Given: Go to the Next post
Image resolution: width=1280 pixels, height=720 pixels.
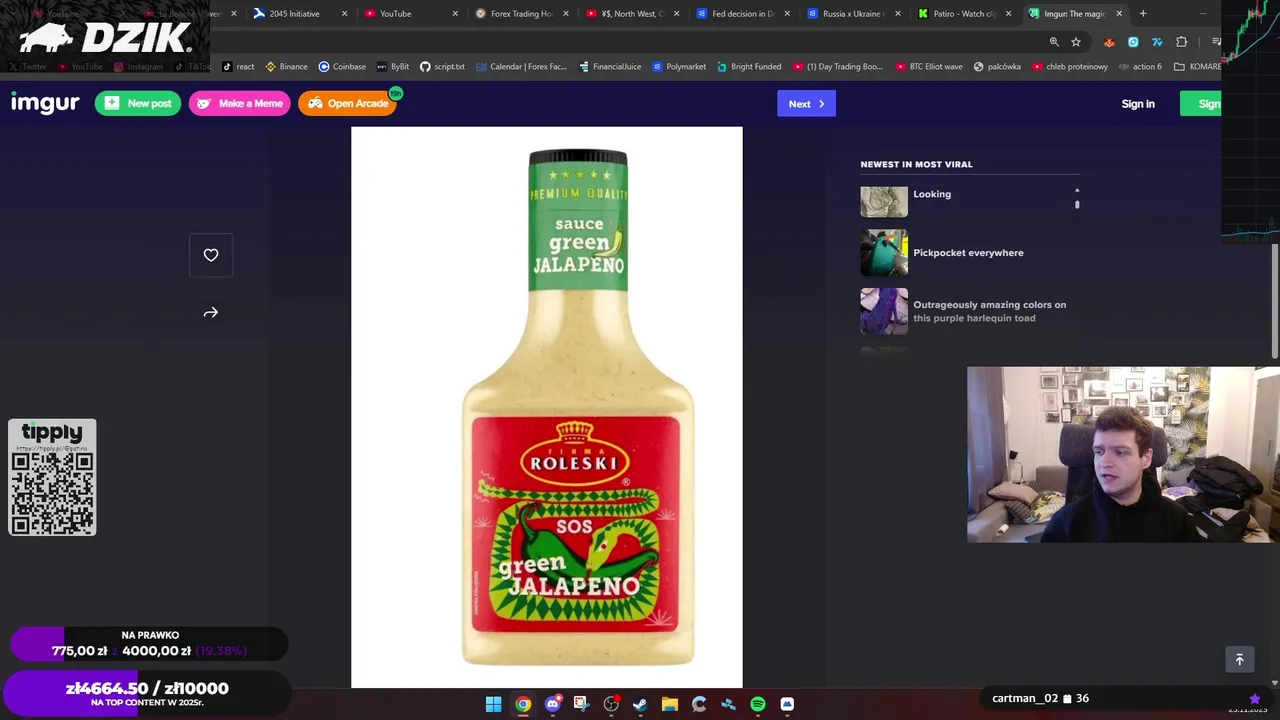Looking at the screenshot, I should point(806,104).
